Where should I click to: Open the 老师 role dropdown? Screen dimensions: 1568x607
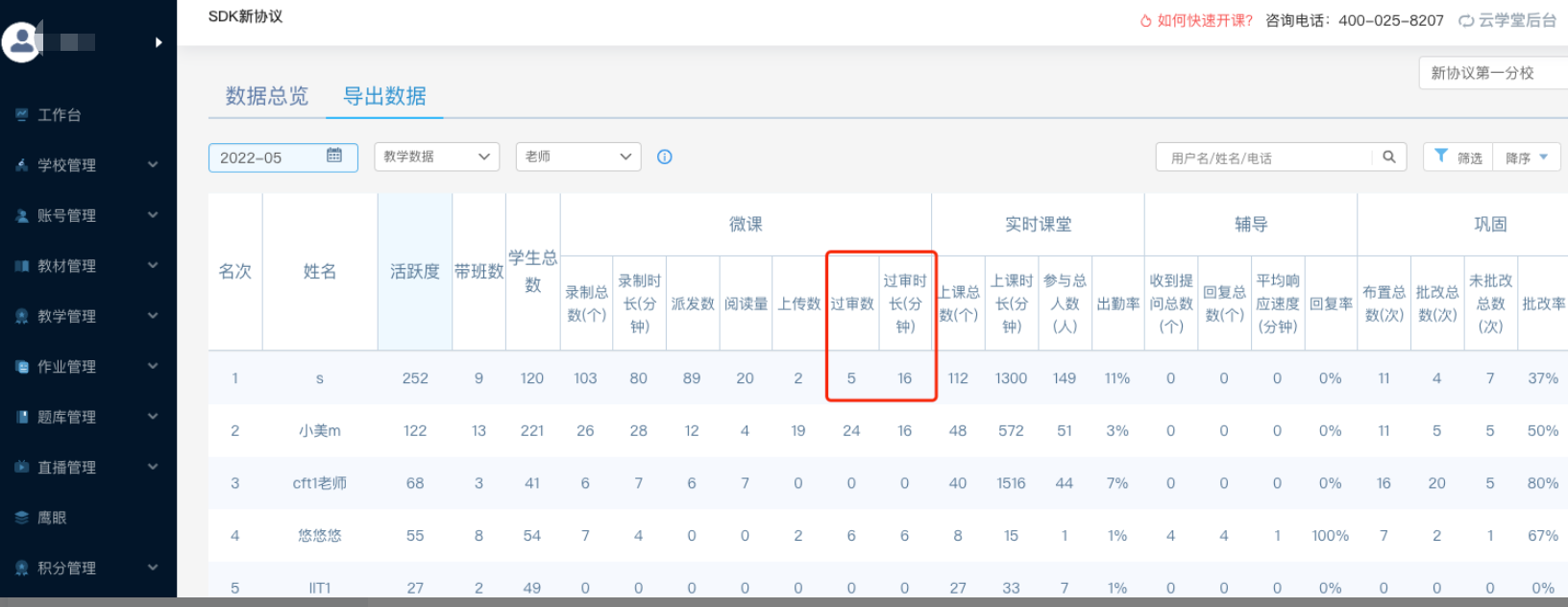point(578,157)
